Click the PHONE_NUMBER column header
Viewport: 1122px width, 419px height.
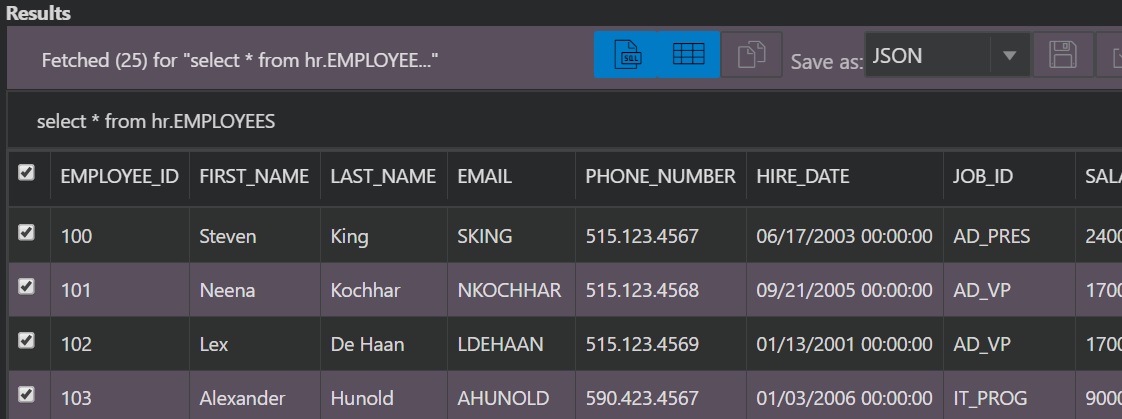coord(660,177)
